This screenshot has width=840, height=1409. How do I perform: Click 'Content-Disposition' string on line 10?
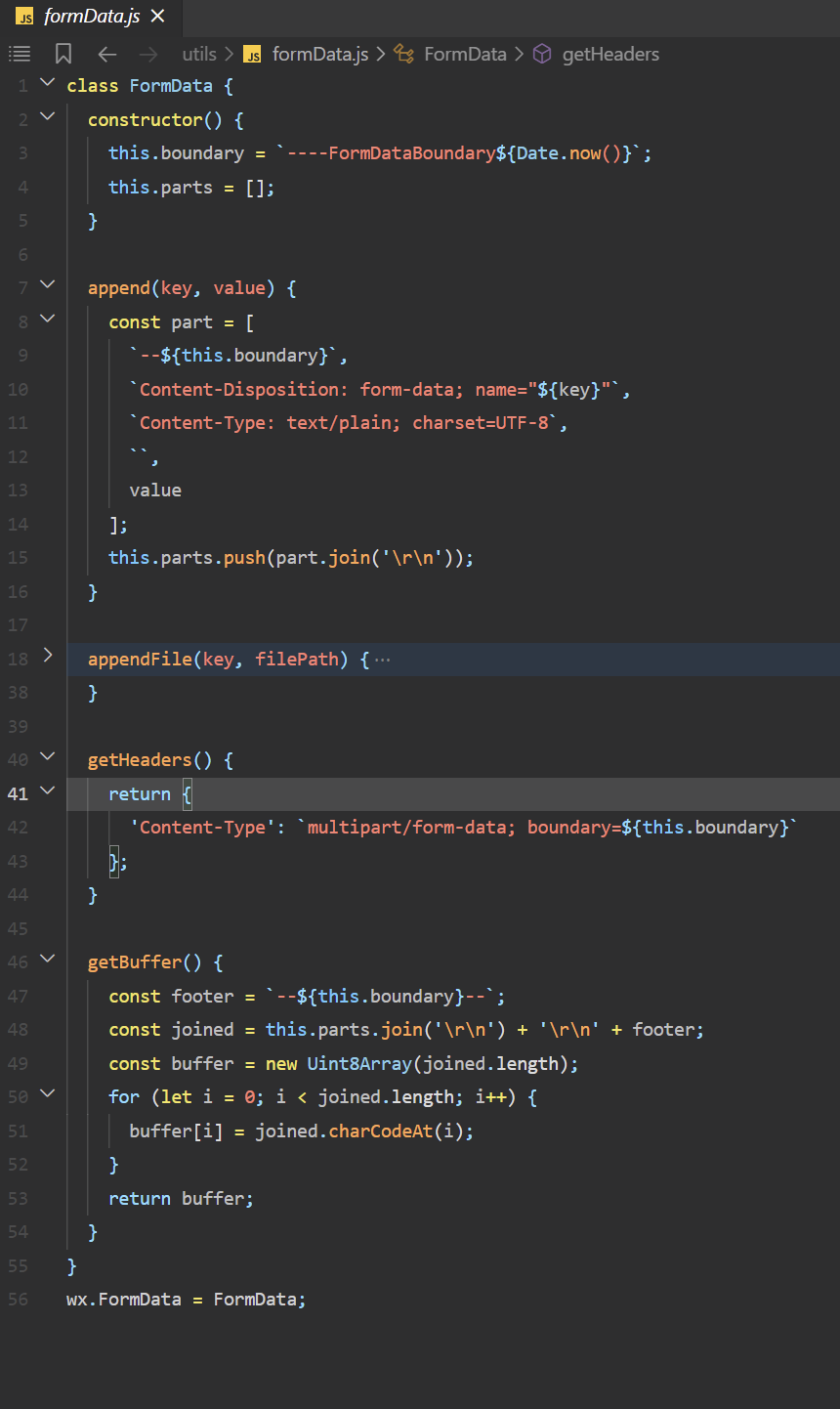click(x=239, y=390)
